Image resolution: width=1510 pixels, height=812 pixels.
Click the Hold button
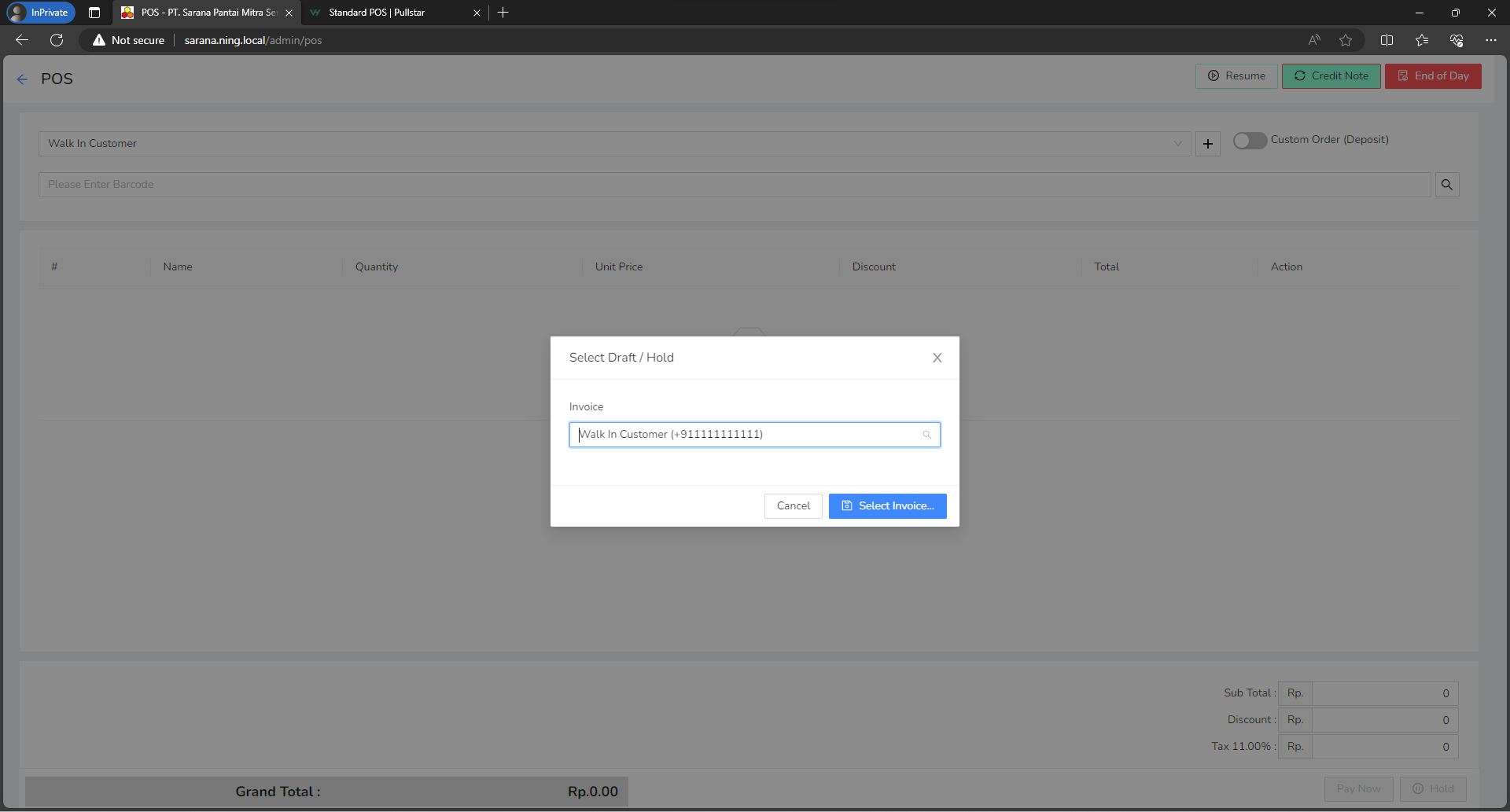[1433, 789]
